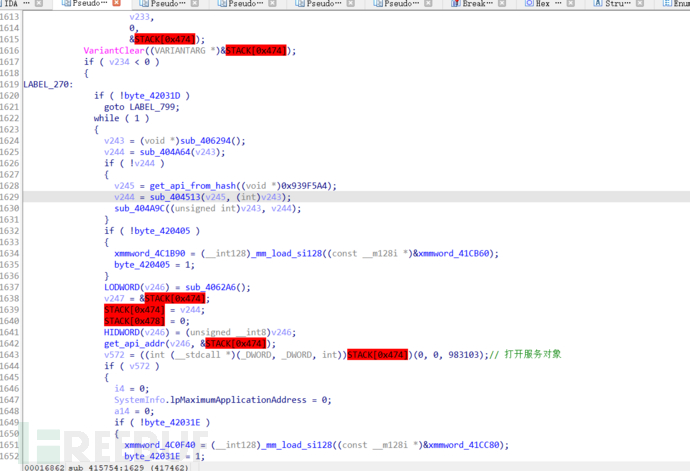Click get_api_from_hash function name

pos(193,186)
